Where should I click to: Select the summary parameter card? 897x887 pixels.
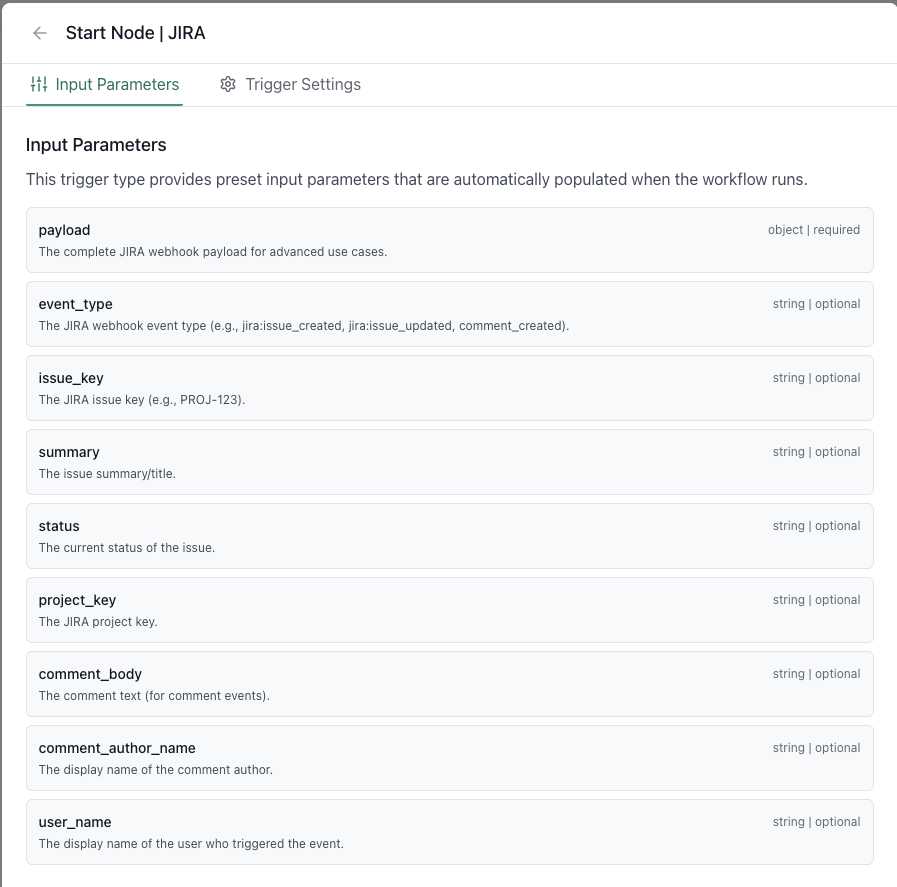coord(448,462)
